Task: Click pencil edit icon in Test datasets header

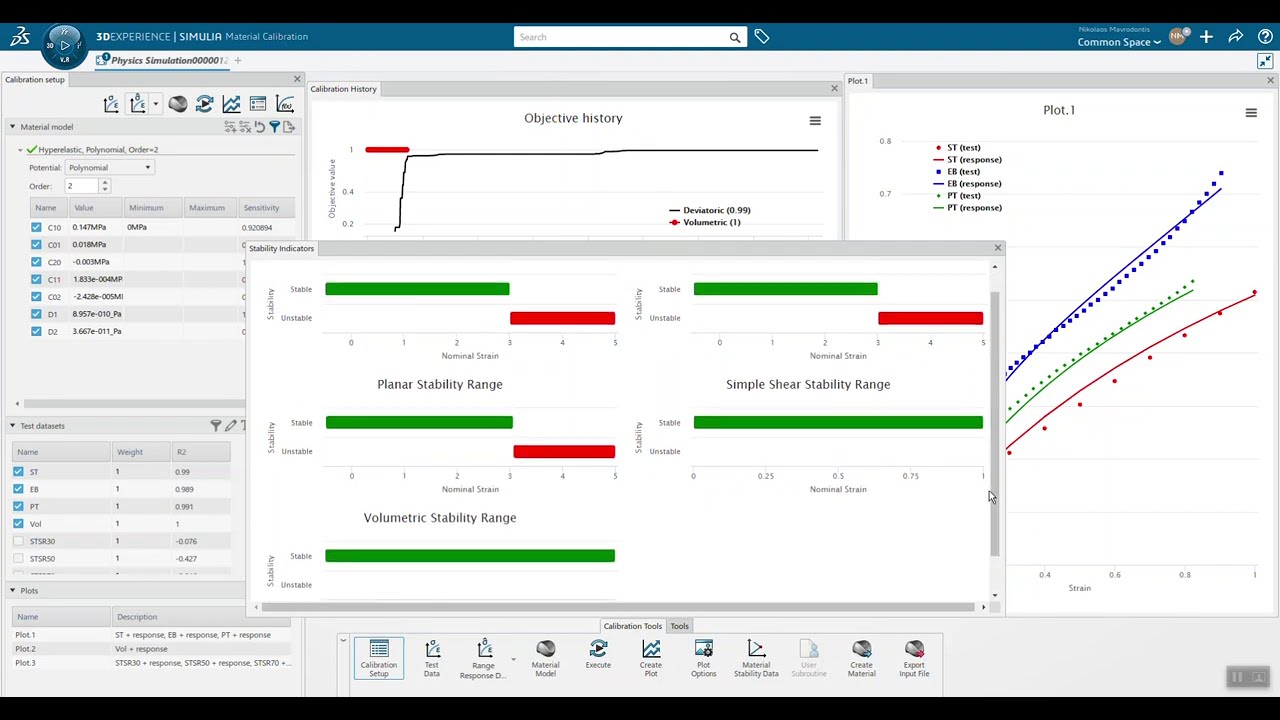Action: [231, 426]
